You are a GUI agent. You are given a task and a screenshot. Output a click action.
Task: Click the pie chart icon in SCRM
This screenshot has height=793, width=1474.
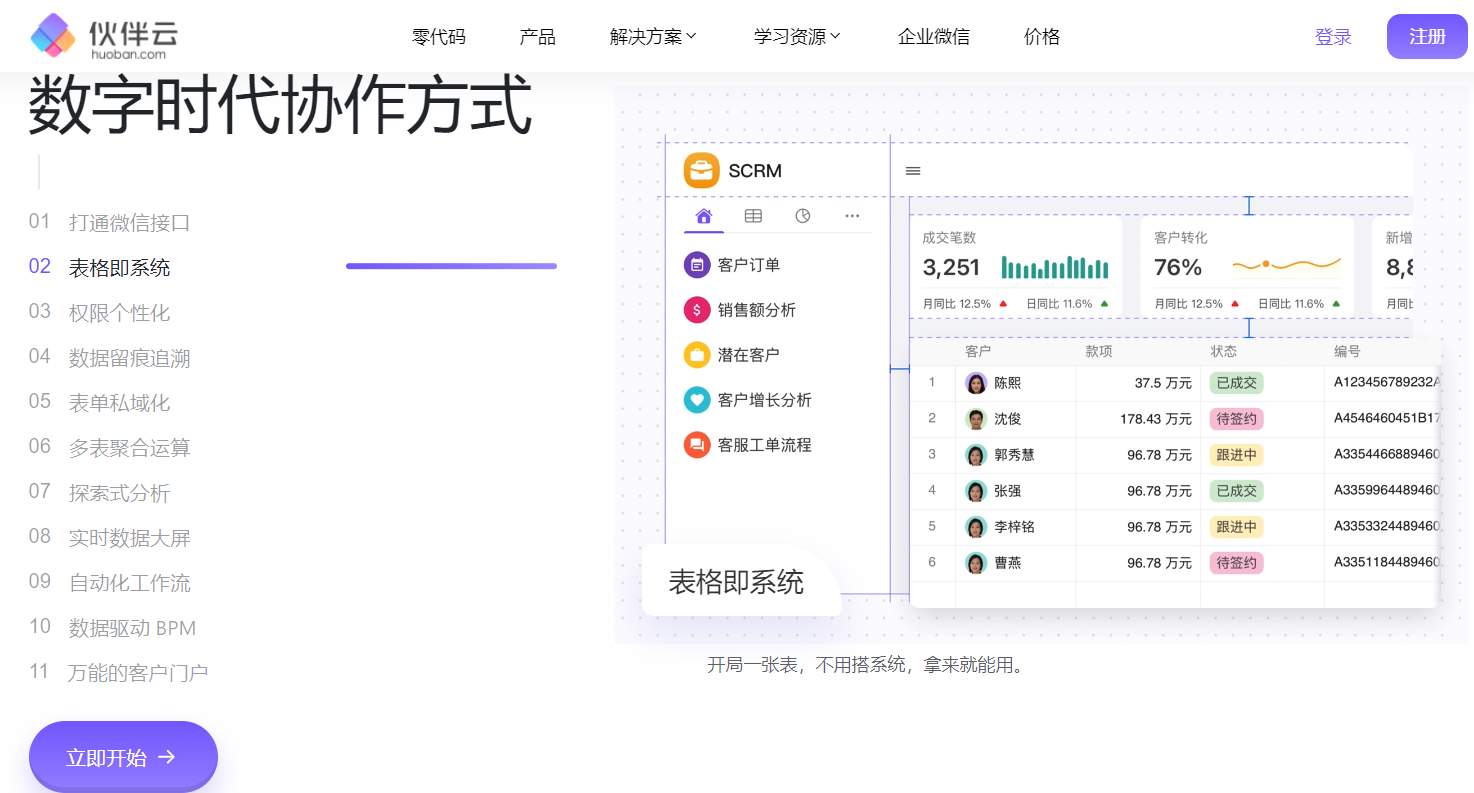802,216
